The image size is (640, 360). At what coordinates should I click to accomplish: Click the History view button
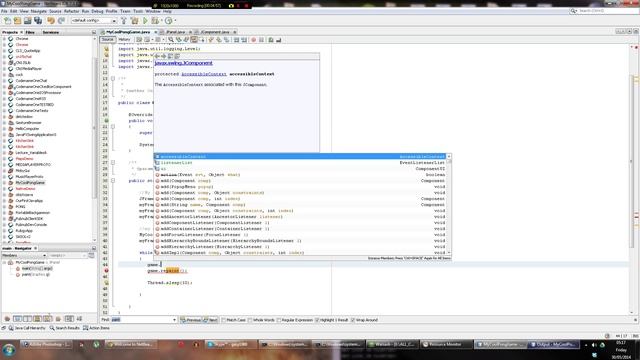[124, 40]
